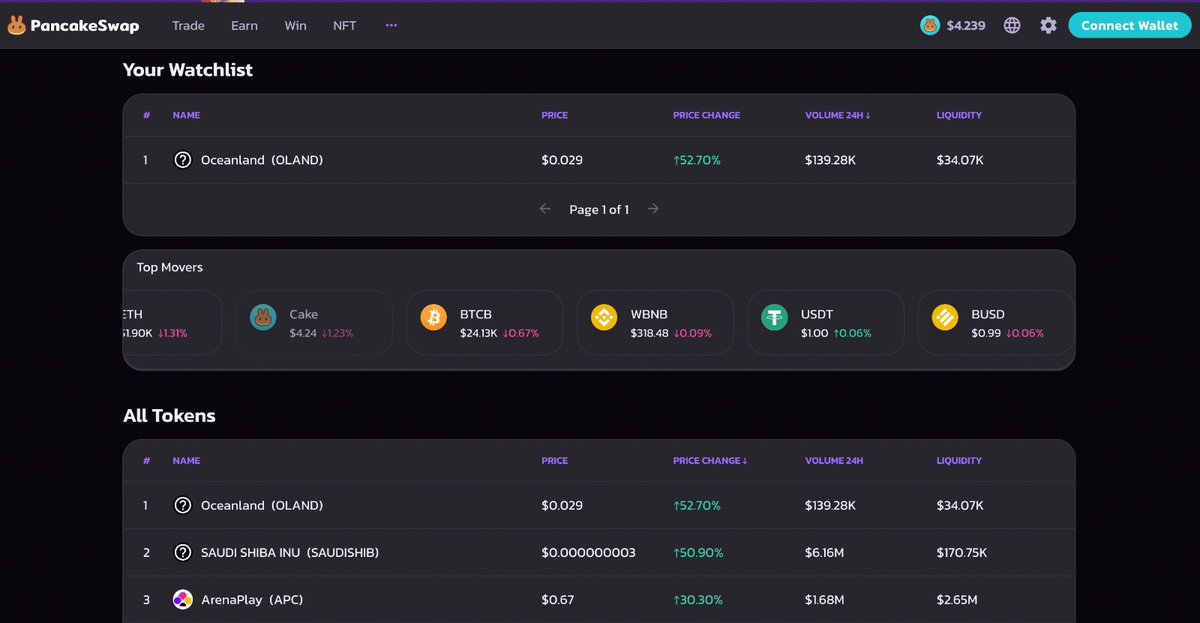
Task: Open the Cake top mover card
Action: [314, 323]
